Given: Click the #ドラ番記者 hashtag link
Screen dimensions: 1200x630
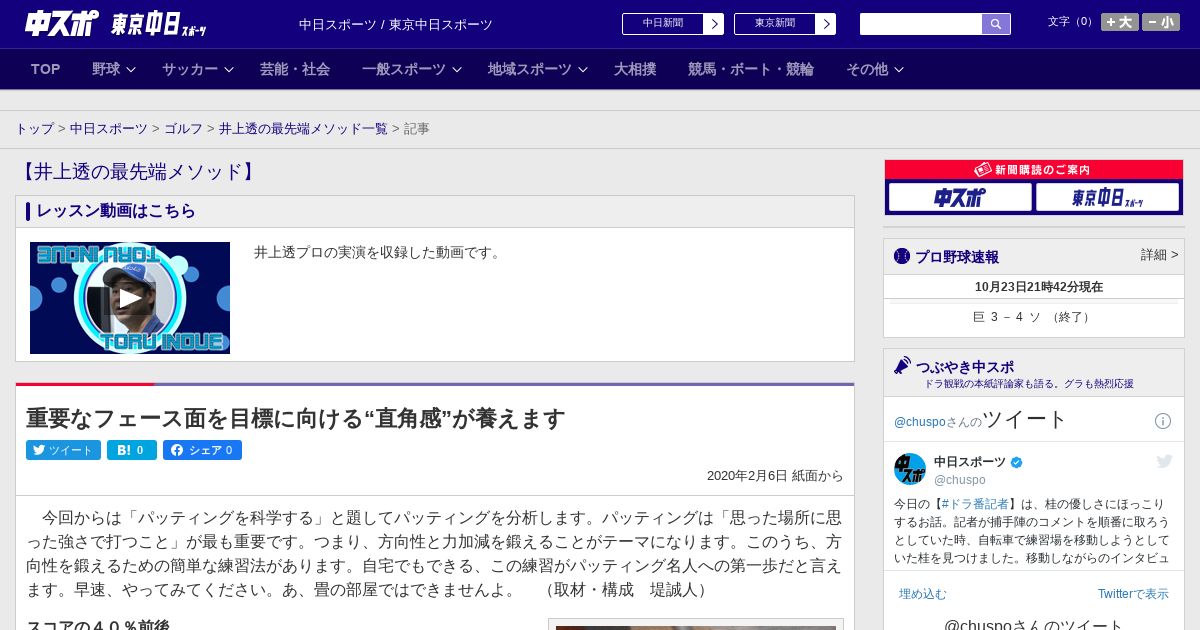Looking at the screenshot, I should 974,504.
